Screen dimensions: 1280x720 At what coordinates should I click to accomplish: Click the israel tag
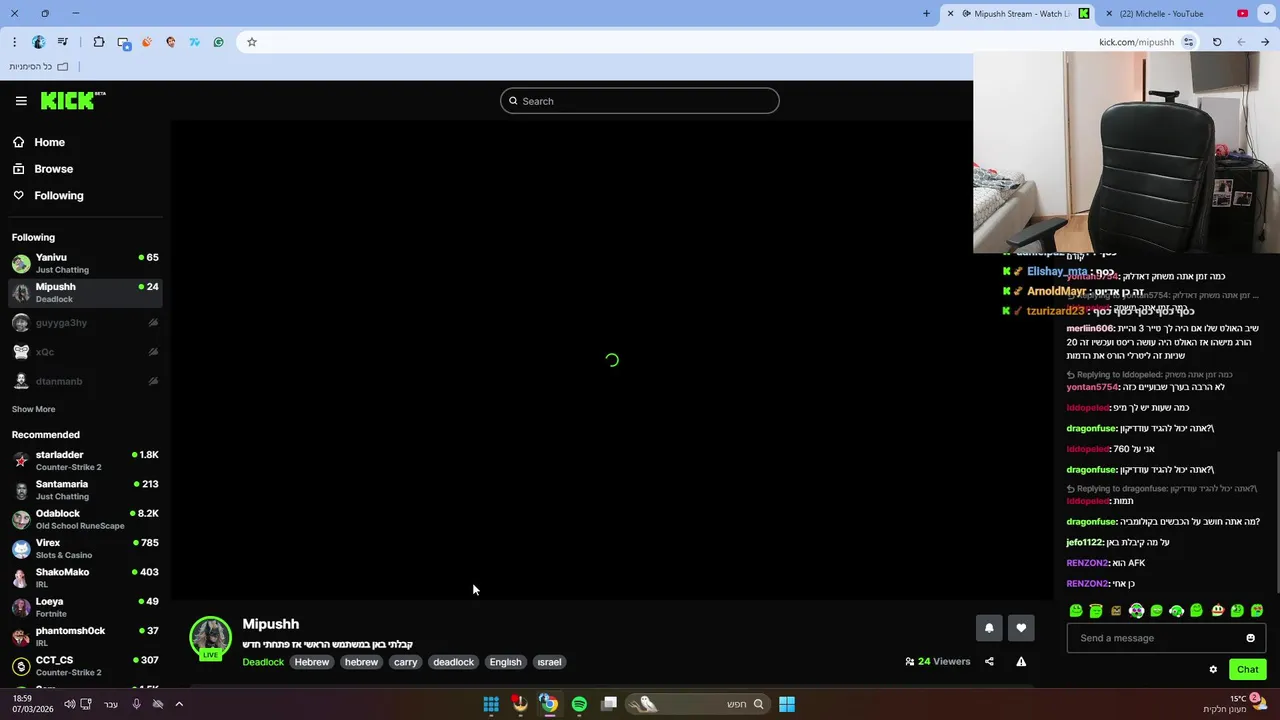click(x=549, y=662)
